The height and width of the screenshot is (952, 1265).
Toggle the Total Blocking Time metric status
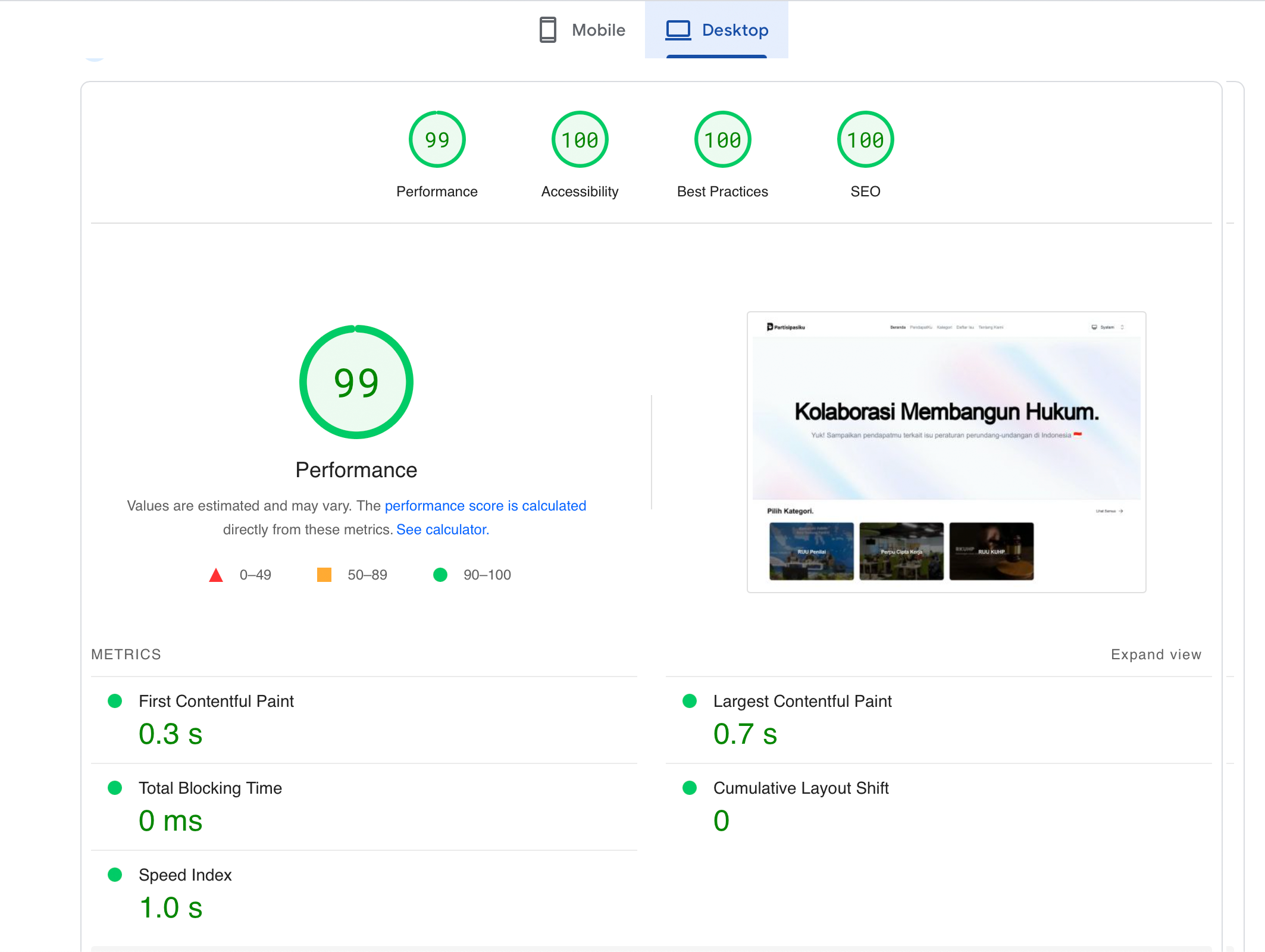coord(115,788)
